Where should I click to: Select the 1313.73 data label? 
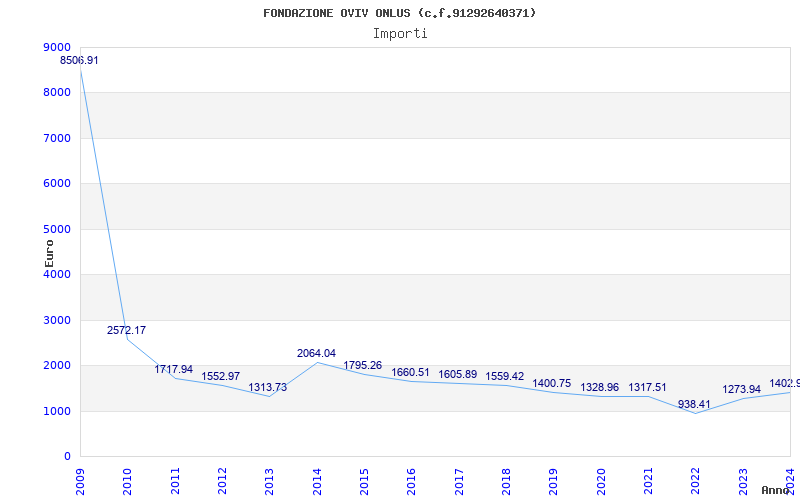pyautogui.click(x=268, y=387)
